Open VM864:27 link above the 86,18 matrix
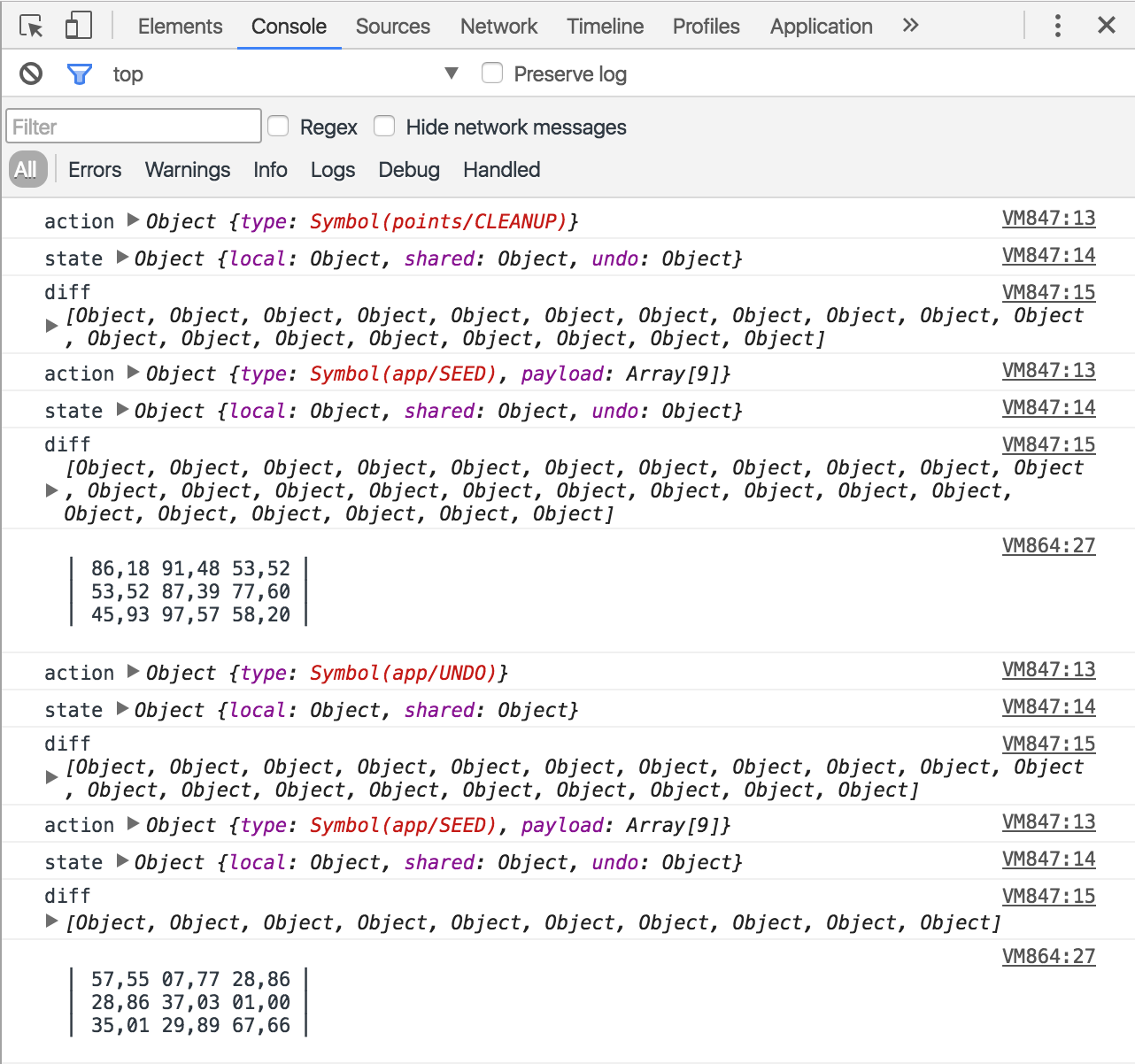This screenshot has width=1135, height=1064. click(x=1048, y=545)
